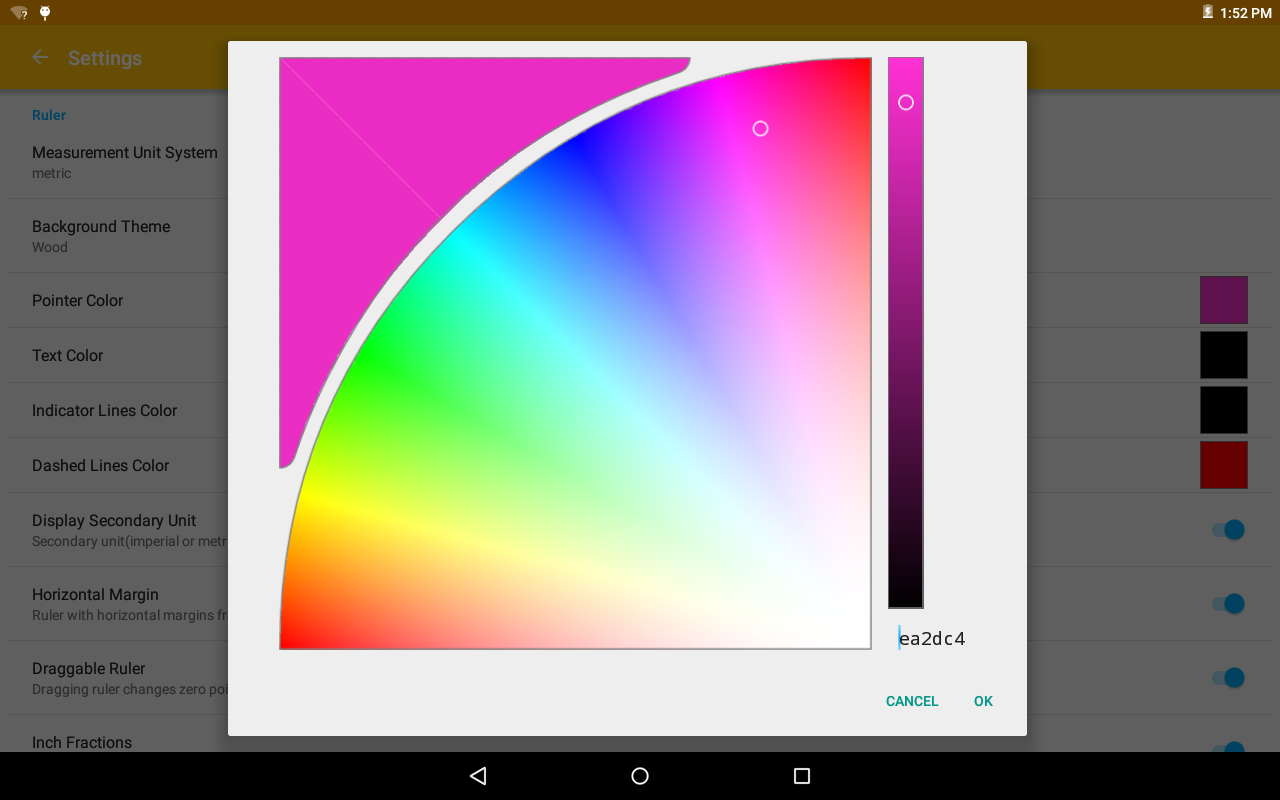Change the Background Theme from Wood
This screenshot has height=800, width=1280.
click(x=100, y=235)
